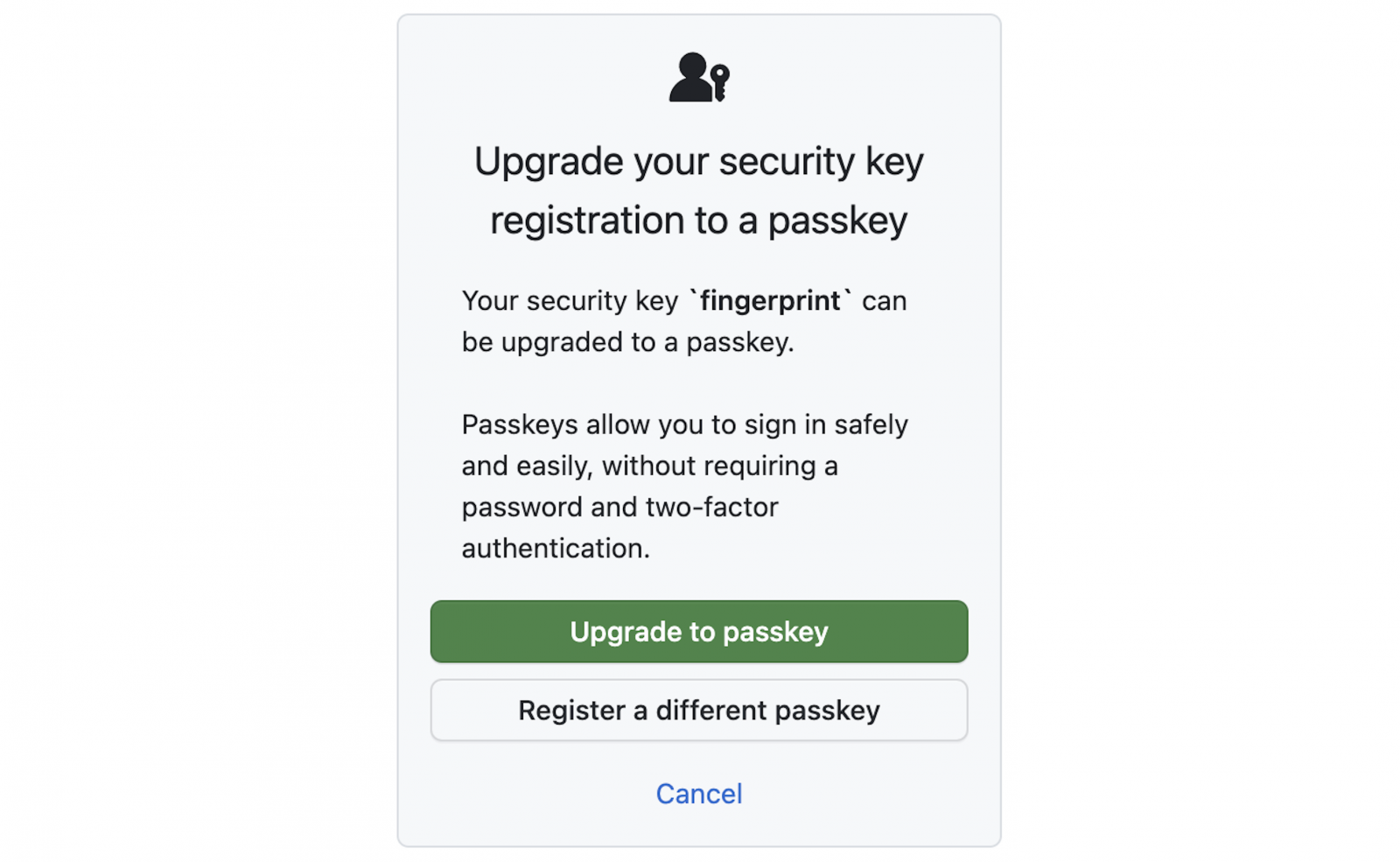Screen dimensions: 1400x862
Task: Click the 'registration to a passkey' heading line
Action: [x=698, y=220]
